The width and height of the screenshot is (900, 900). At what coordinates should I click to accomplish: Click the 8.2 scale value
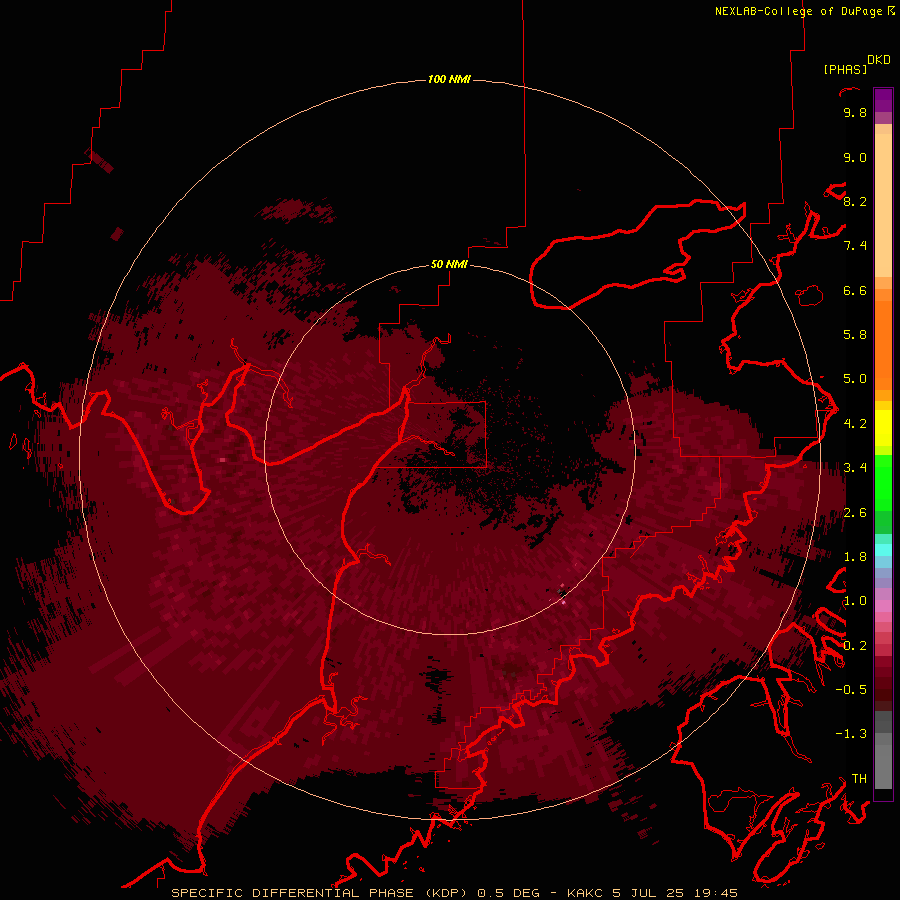click(855, 201)
